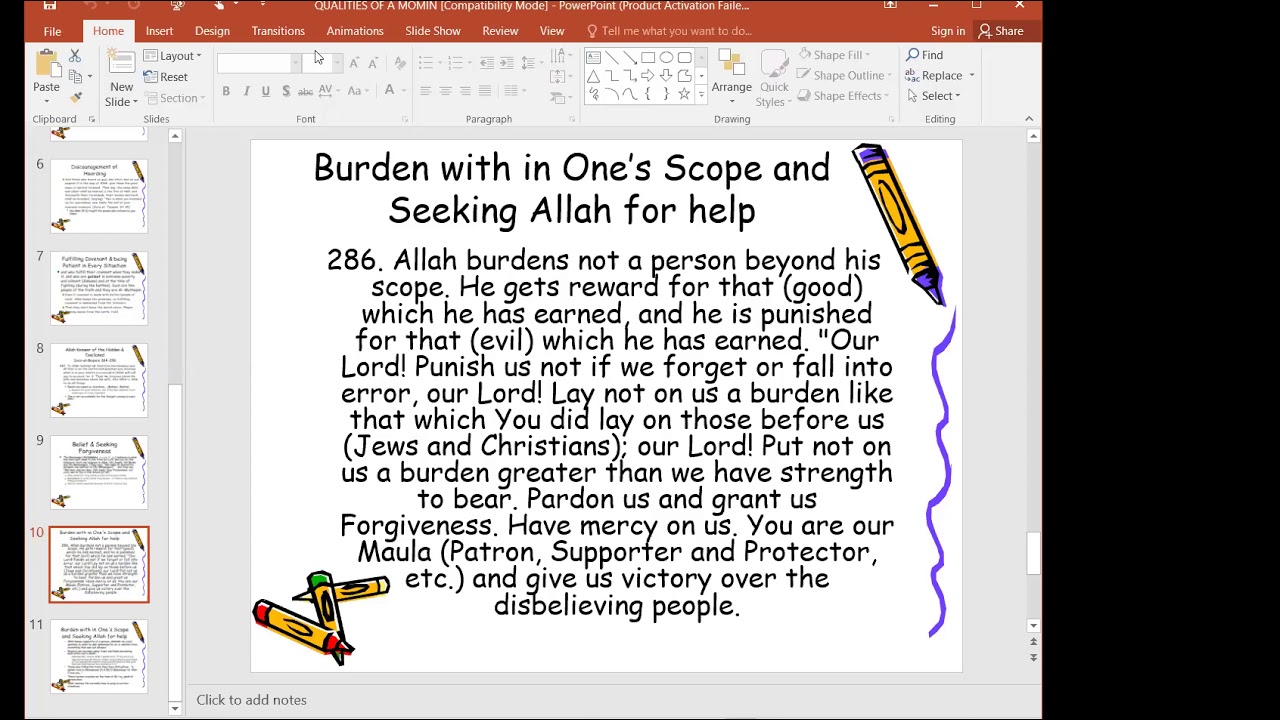Collapse the ribbon with the caret
The height and width of the screenshot is (720, 1280).
pos(1029,119)
